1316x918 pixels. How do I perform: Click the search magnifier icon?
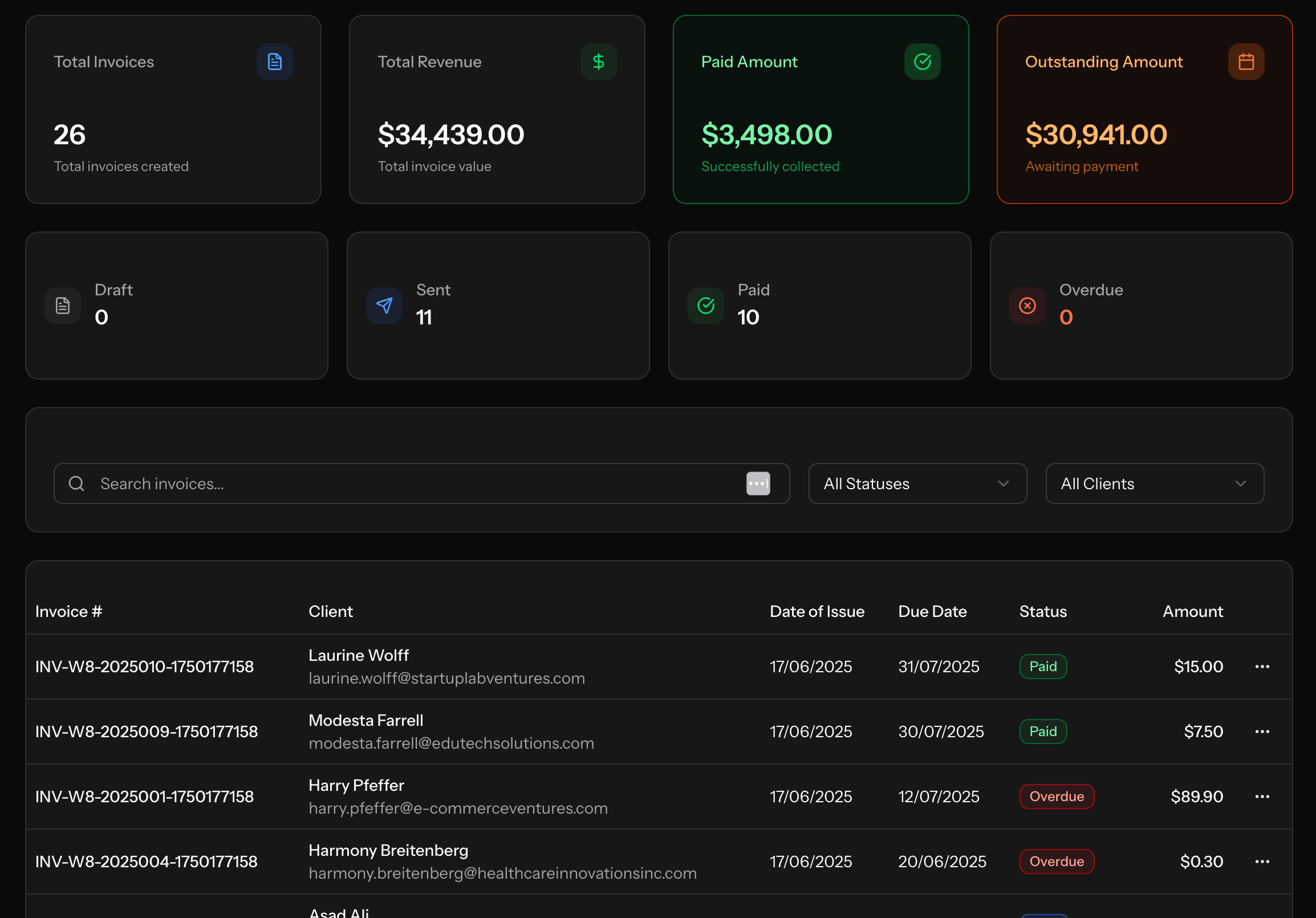[x=76, y=483]
